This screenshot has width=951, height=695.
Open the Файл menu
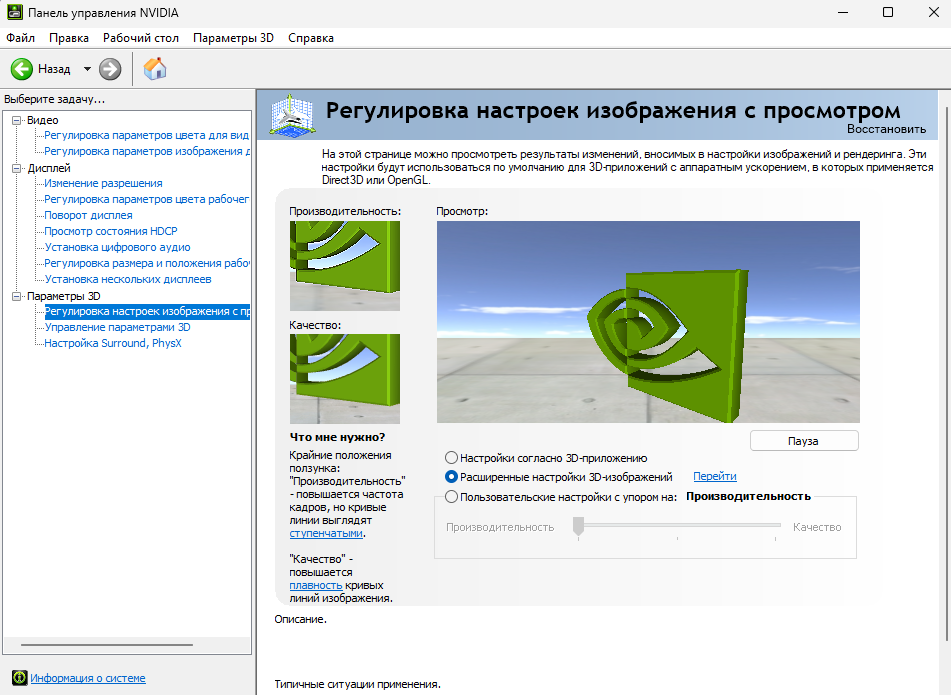(x=18, y=36)
